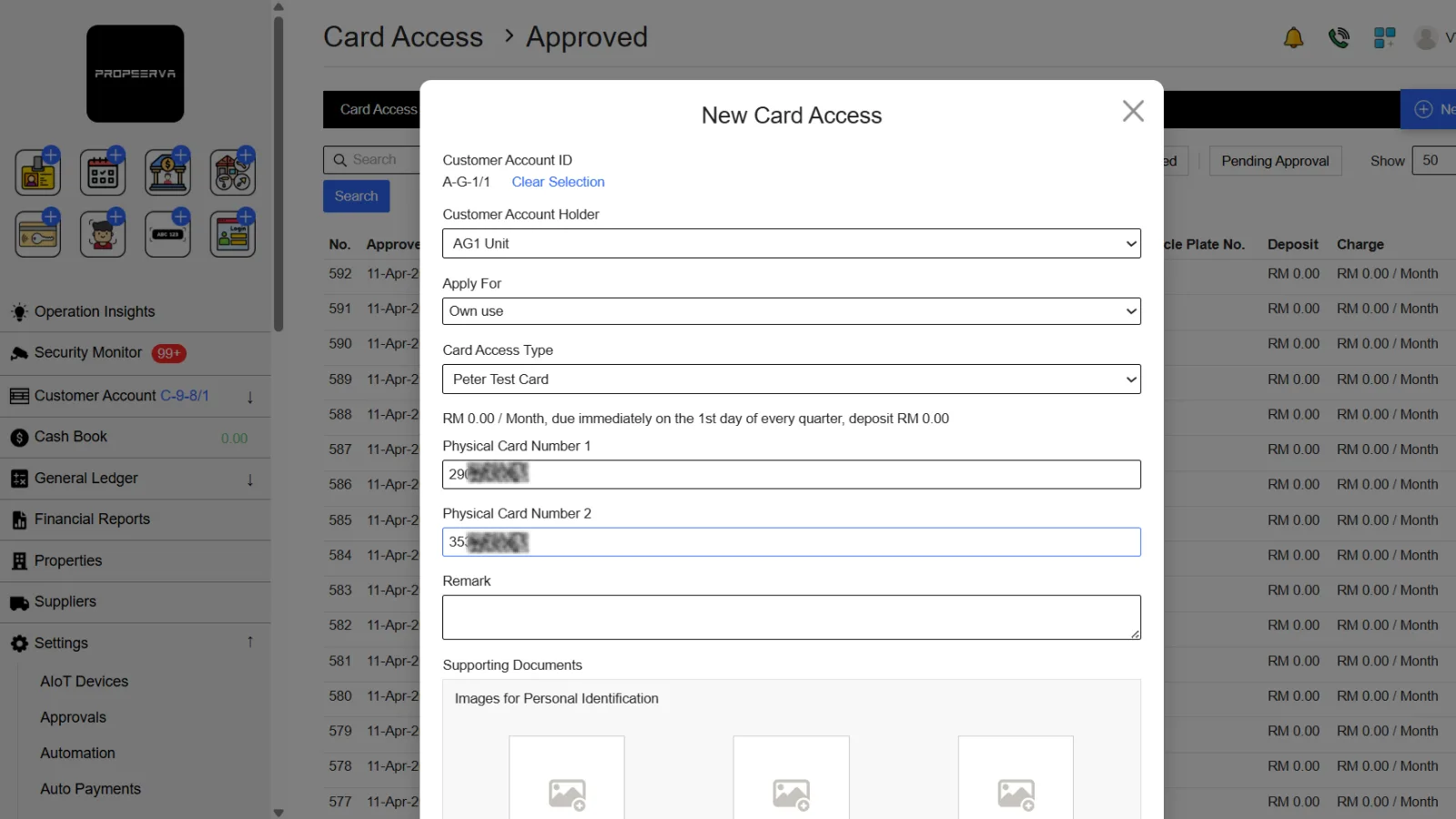This screenshot has width=1456, height=819.
Task: Click the blue New button with plus
Action: (1429, 109)
